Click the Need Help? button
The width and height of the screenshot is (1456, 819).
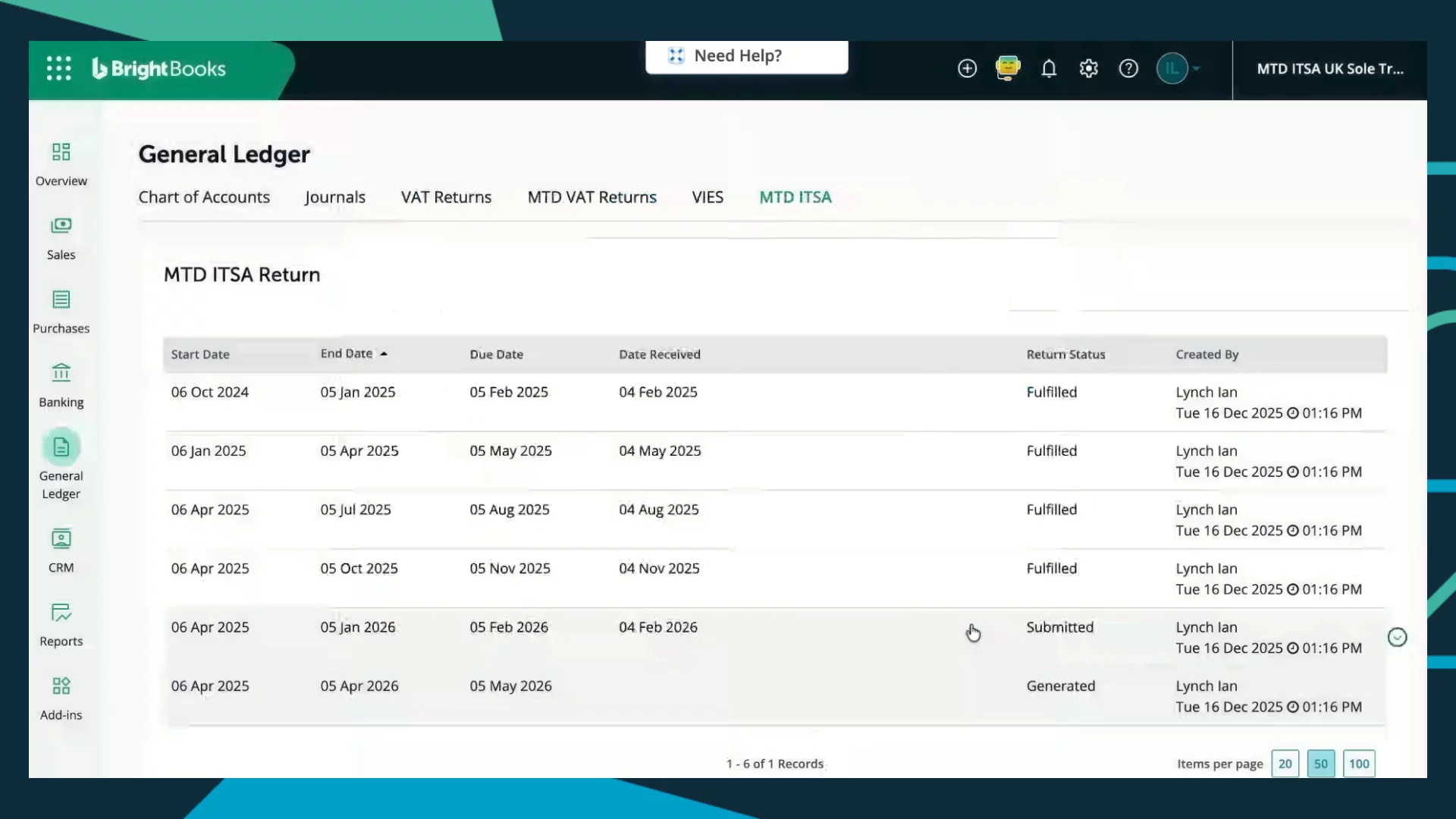tap(747, 56)
